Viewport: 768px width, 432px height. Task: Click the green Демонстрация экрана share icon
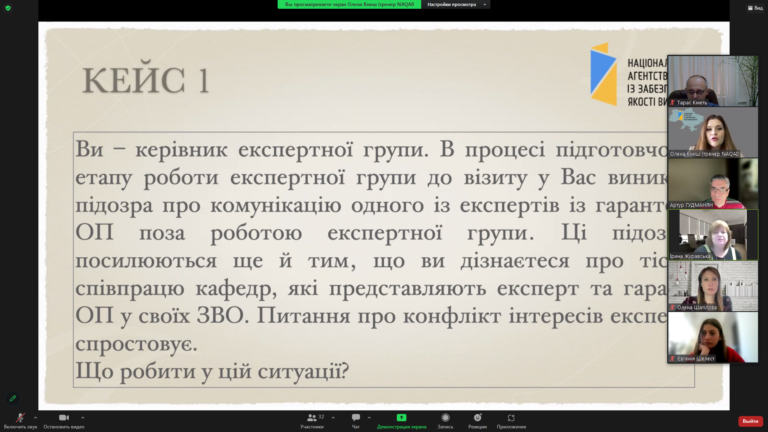(401, 418)
